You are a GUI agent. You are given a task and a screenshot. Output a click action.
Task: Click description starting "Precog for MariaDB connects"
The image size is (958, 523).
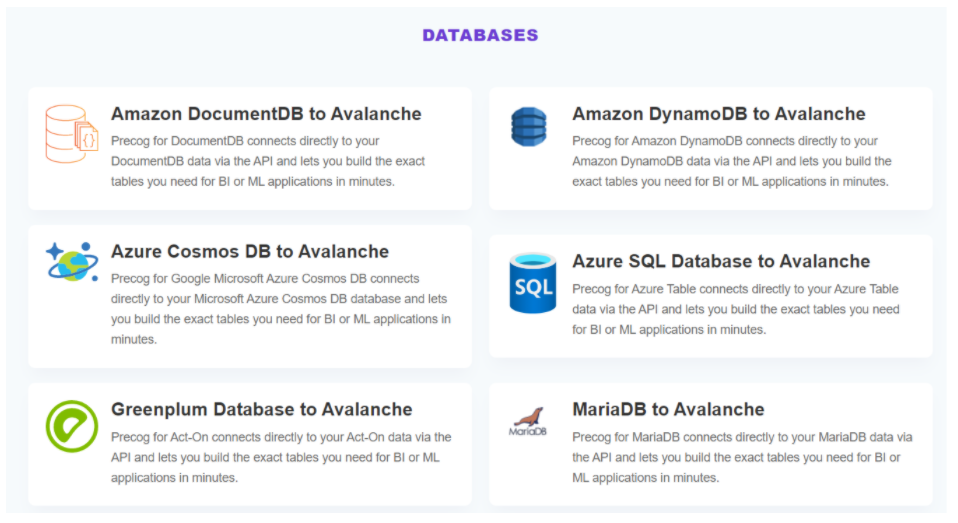click(742, 457)
